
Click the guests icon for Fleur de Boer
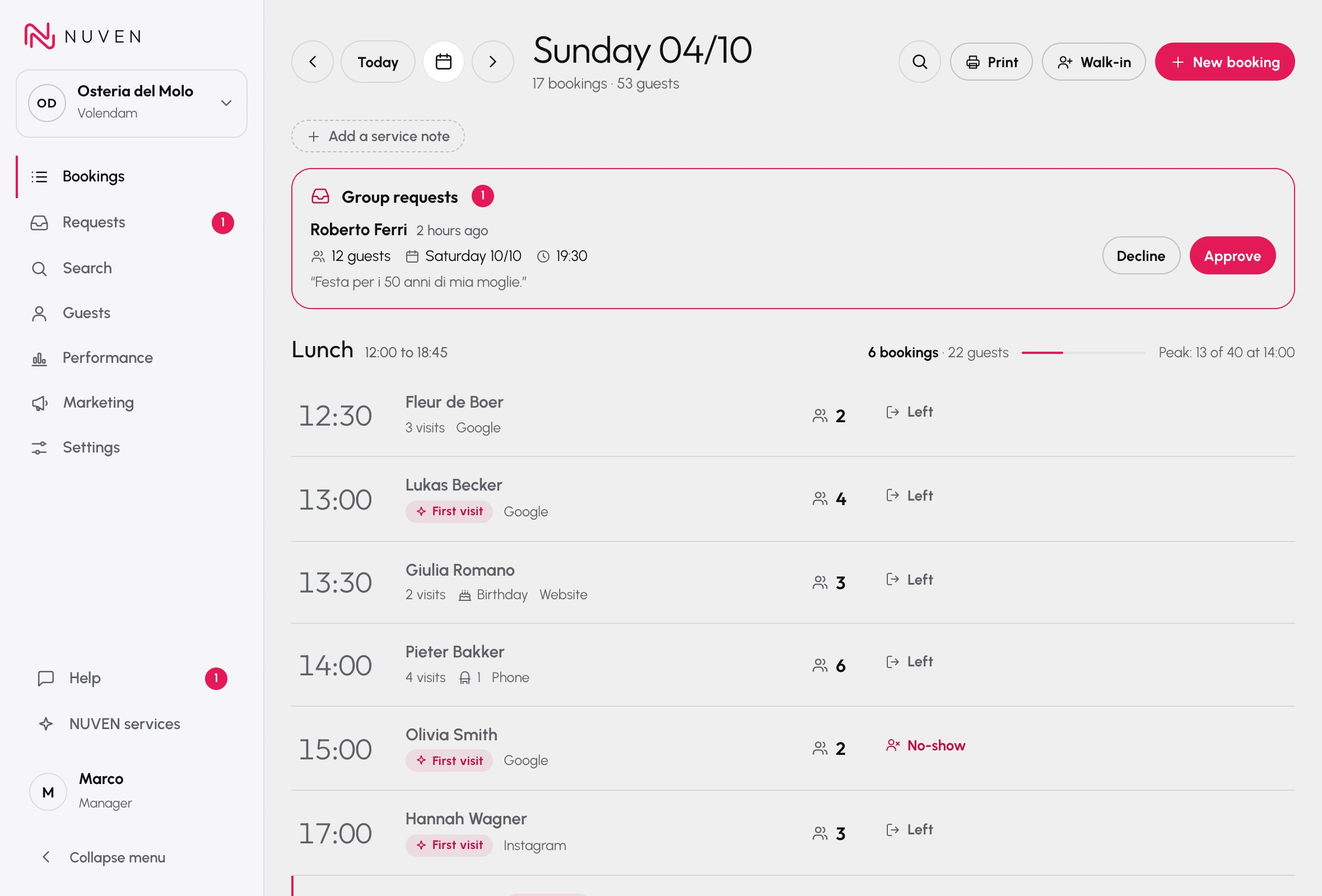click(820, 416)
